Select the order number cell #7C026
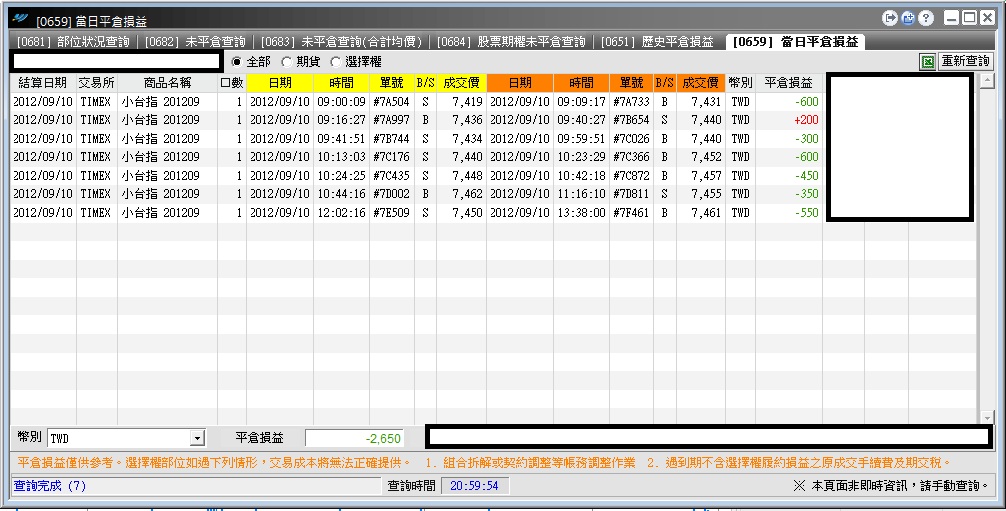This screenshot has width=1006, height=511. tap(631, 139)
